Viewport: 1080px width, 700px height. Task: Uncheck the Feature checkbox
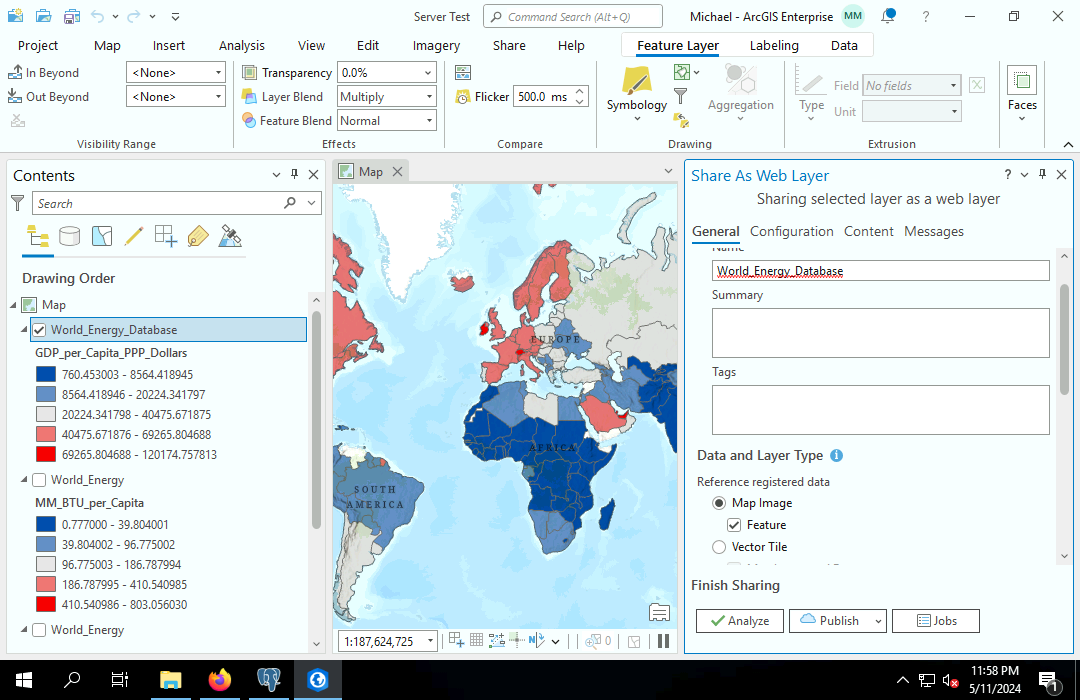point(734,525)
